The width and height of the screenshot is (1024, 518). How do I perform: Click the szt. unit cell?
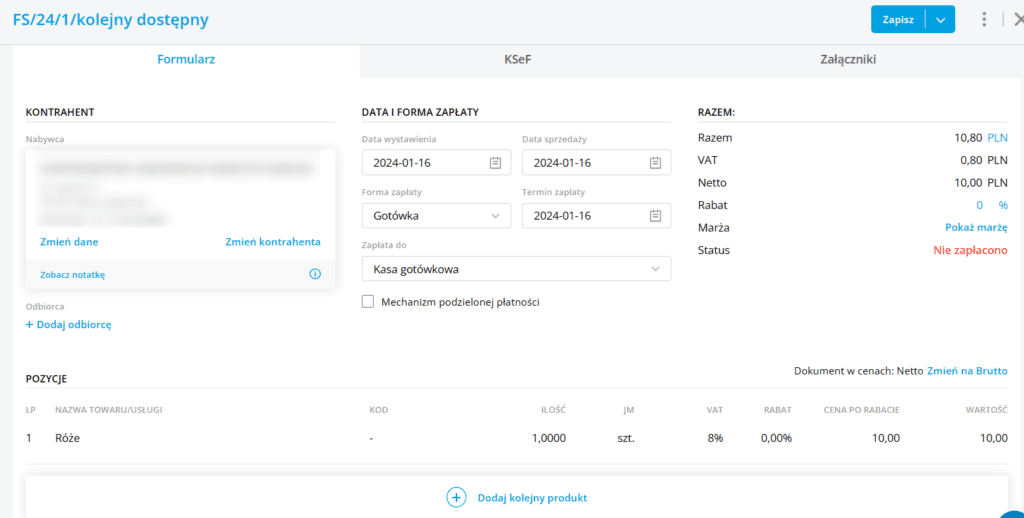click(x=626, y=438)
